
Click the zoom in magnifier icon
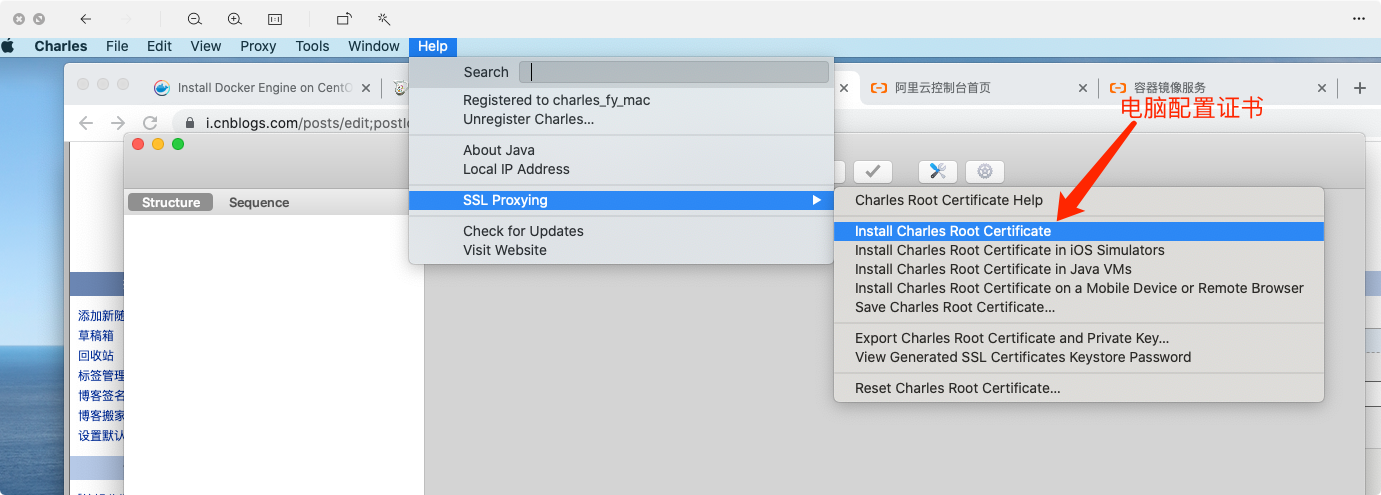click(235, 19)
